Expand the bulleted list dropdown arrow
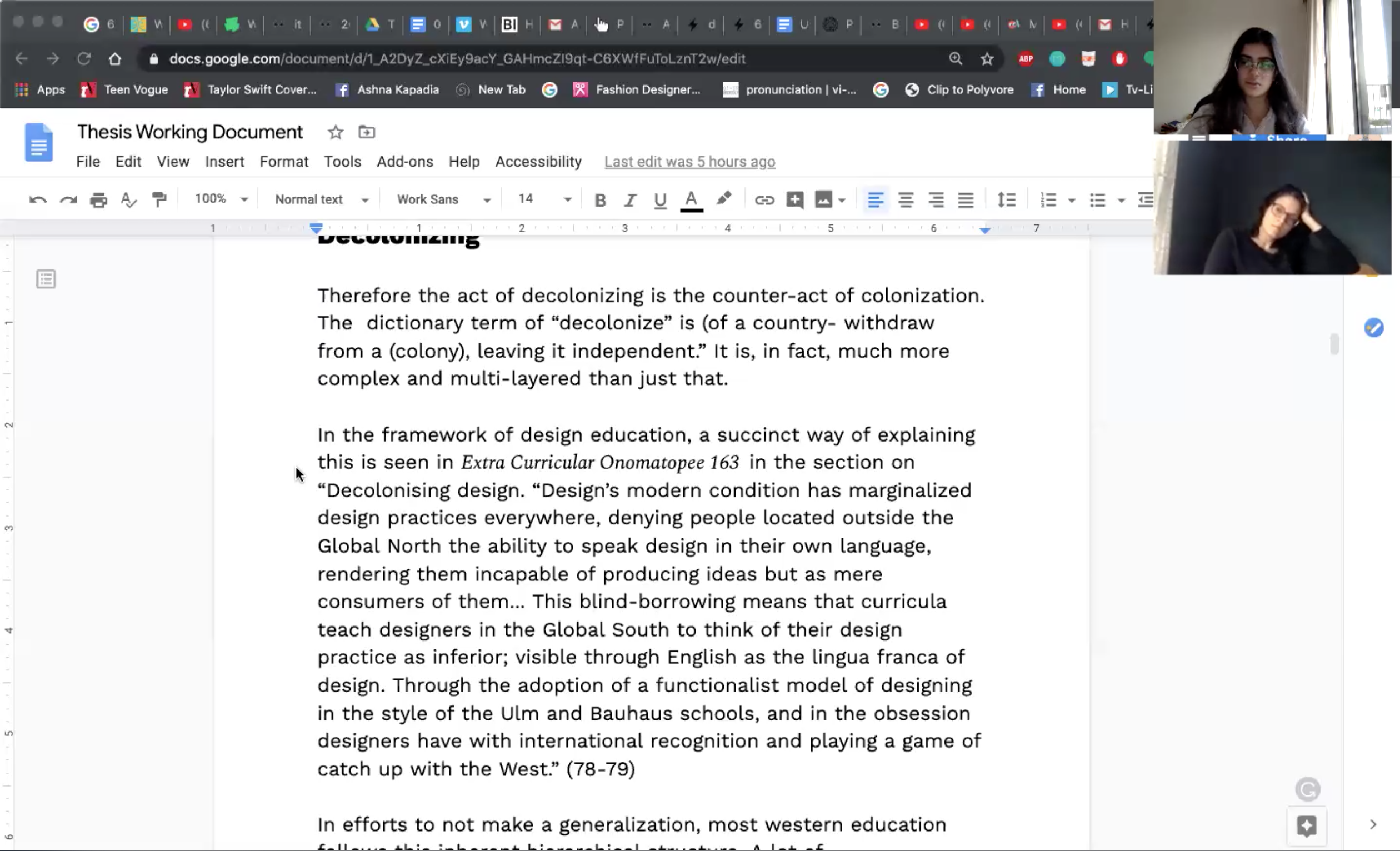This screenshot has height=851, width=1400. point(1121,200)
